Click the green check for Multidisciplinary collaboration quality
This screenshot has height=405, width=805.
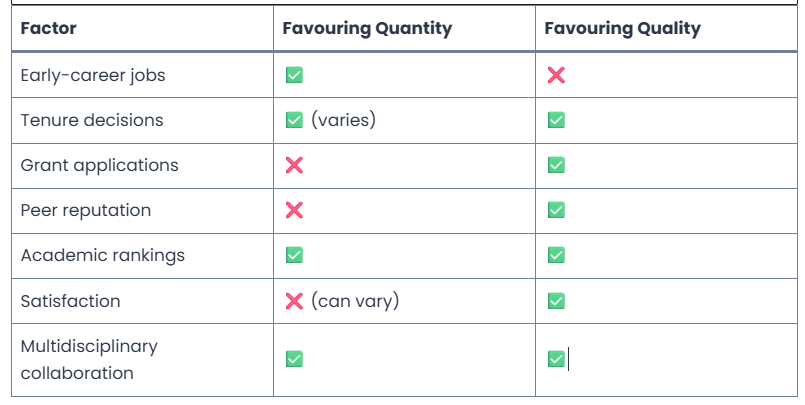(556, 359)
